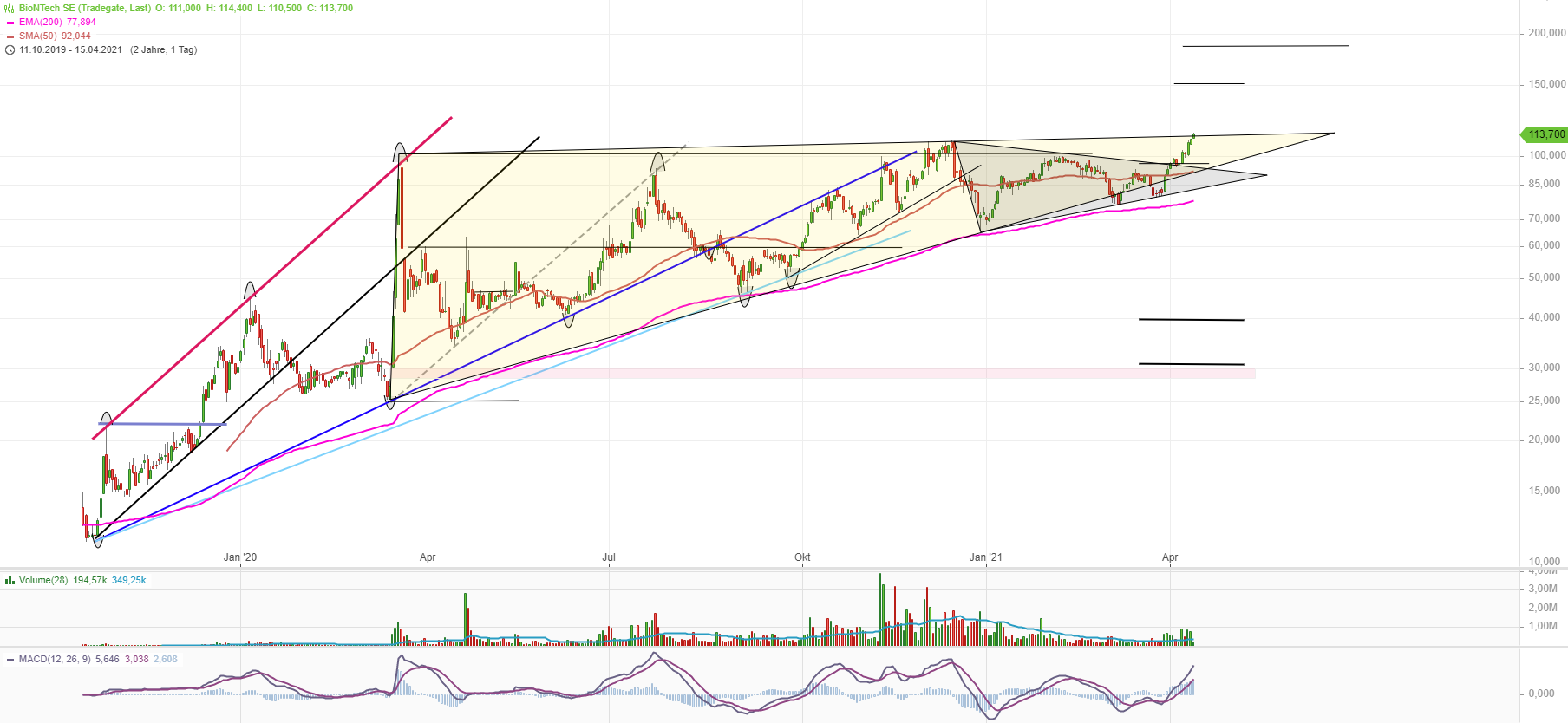This screenshot has width=1568, height=723.
Task: Click the MACD histogram value "2,608"
Action: pos(166,659)
